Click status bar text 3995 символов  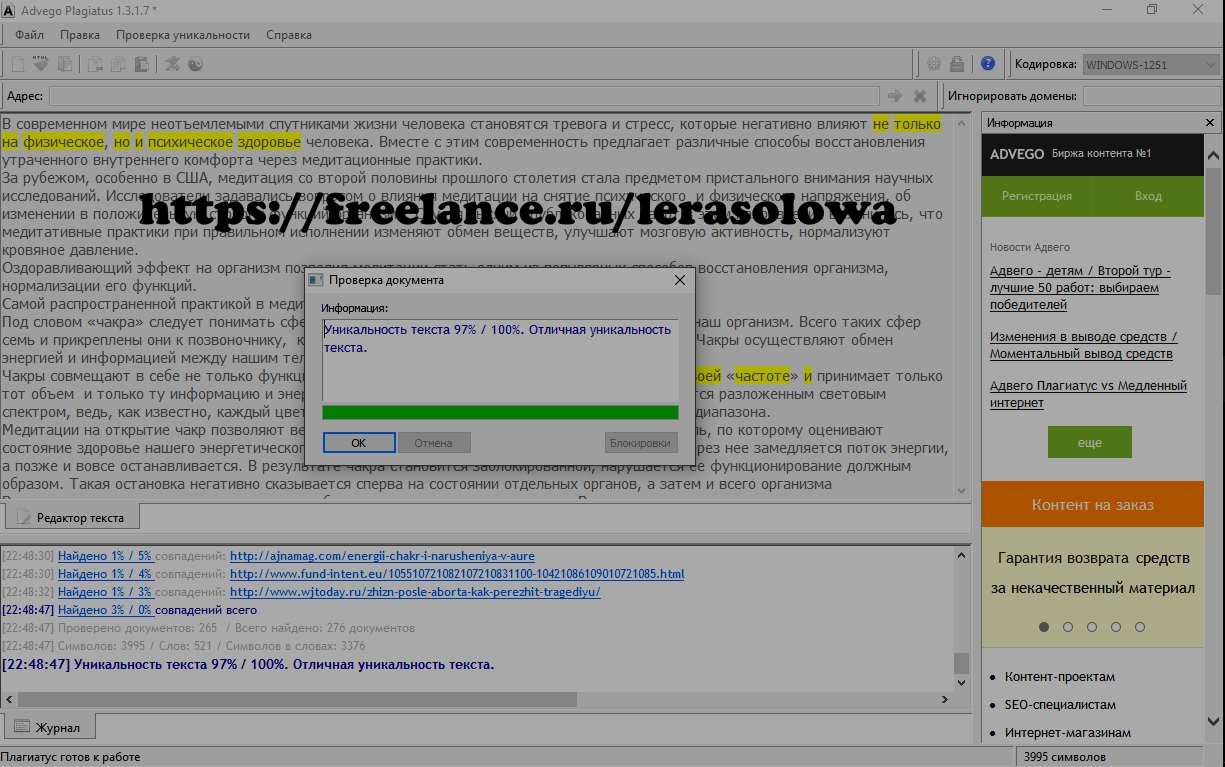point(1064,757)
